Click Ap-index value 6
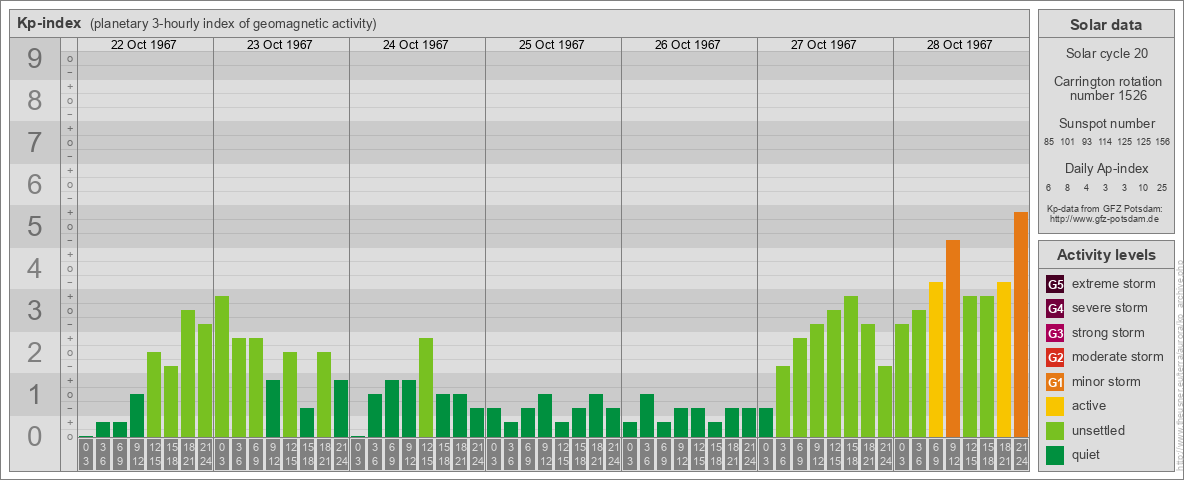Screen dimensions: 1184x480 tap(1049, 187)
